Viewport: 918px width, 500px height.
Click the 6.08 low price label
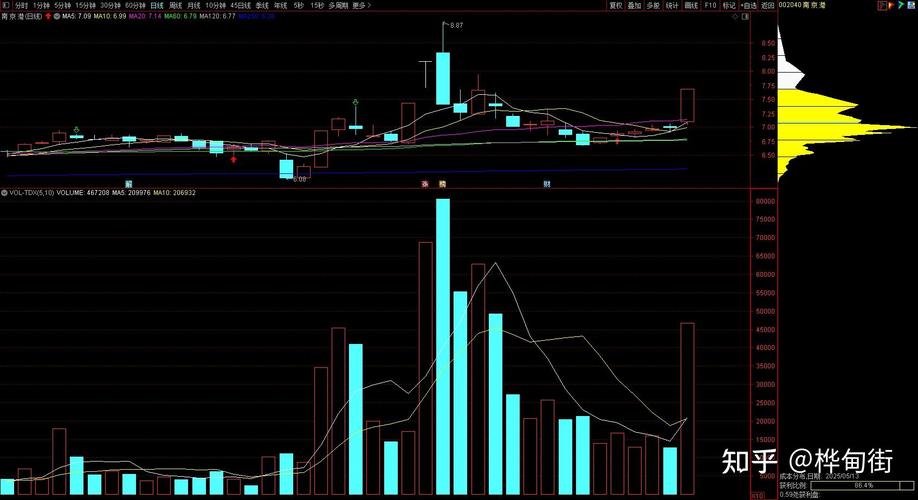[299, 179]
